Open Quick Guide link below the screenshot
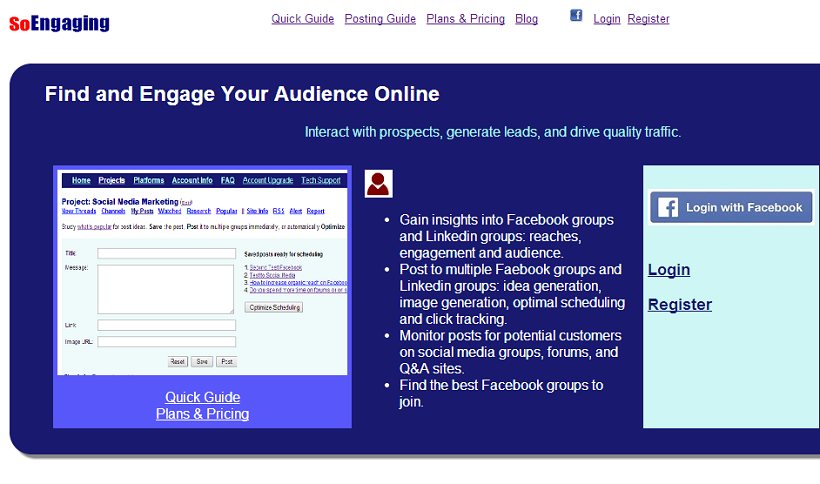820x484 pixels. [x=203, y=397]
